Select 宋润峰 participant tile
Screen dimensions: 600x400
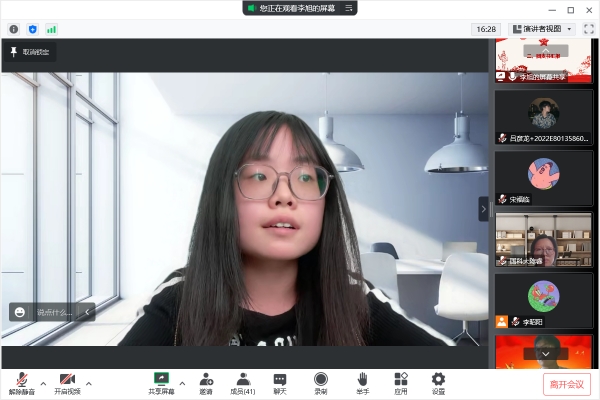tap(543, 178)
